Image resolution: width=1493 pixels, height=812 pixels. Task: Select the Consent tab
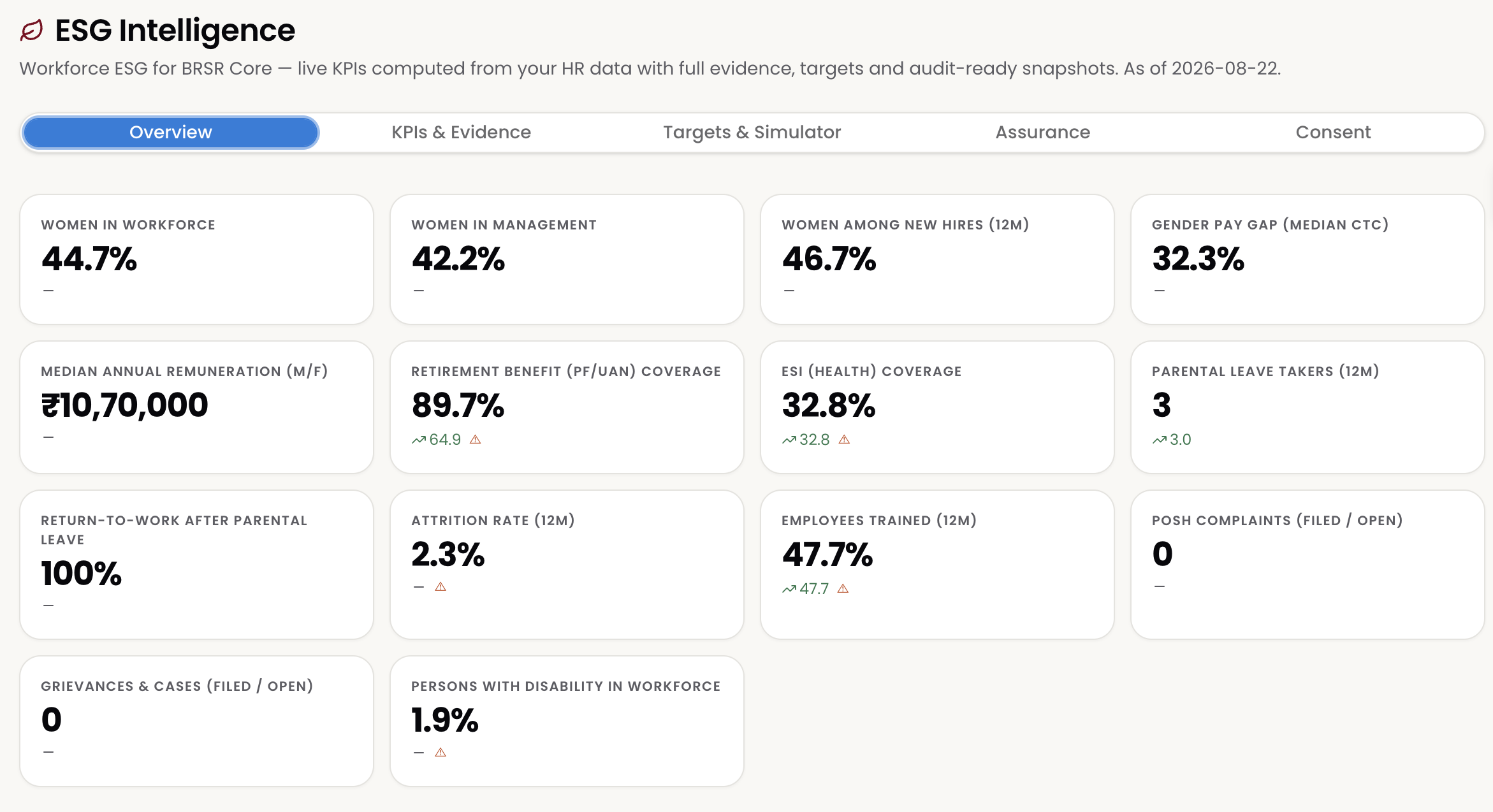1333,133
